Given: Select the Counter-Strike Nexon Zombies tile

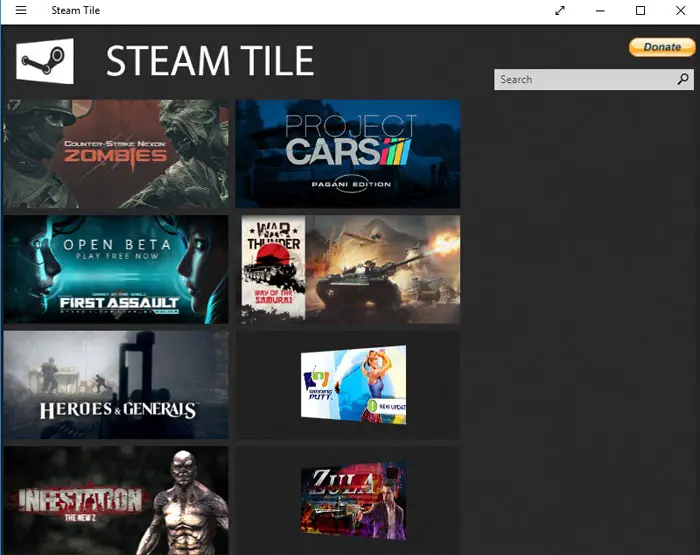Looking at the screenshot, I should point(116,154).
